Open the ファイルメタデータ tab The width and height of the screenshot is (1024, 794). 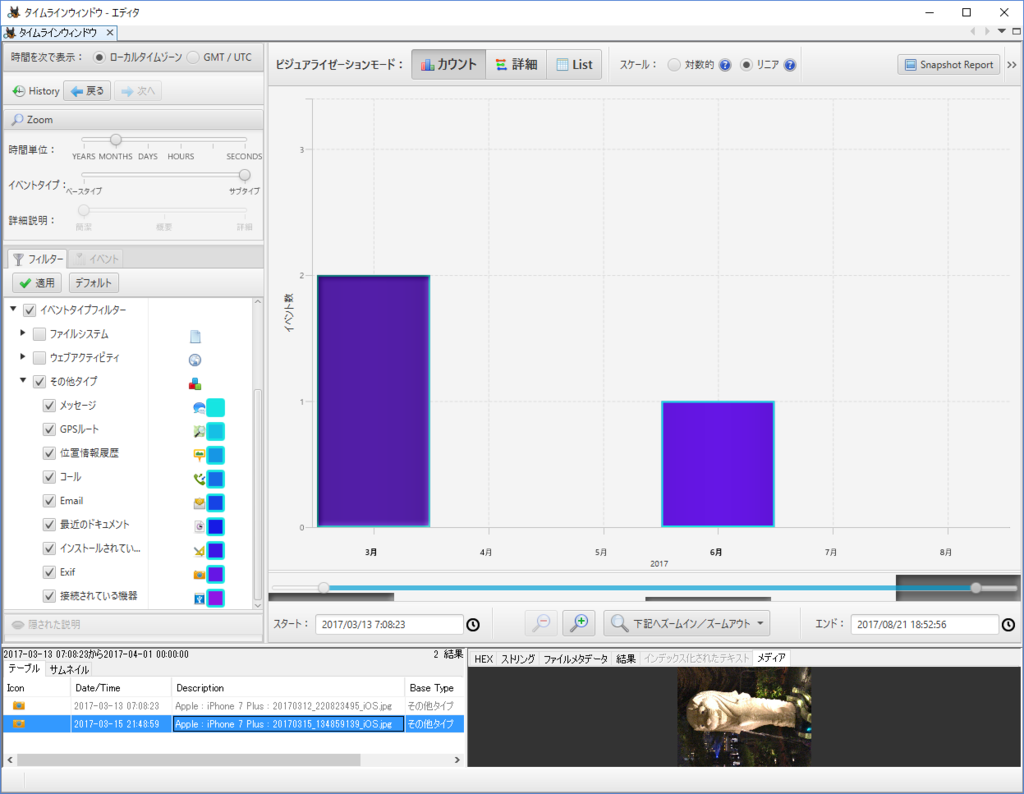(575, 659)
